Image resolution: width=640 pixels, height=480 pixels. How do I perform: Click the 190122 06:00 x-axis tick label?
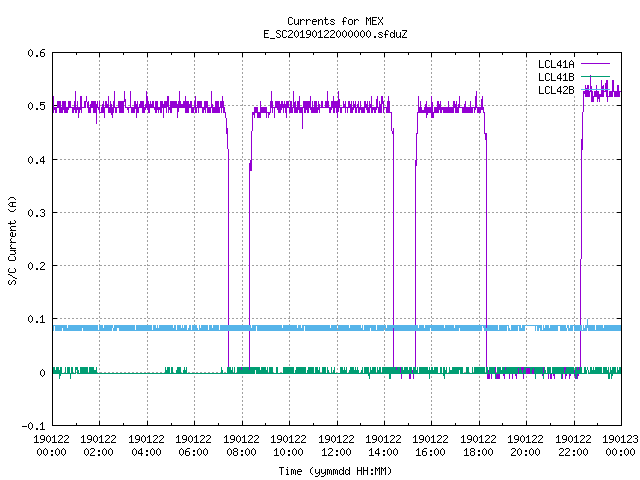pos(193,446)
